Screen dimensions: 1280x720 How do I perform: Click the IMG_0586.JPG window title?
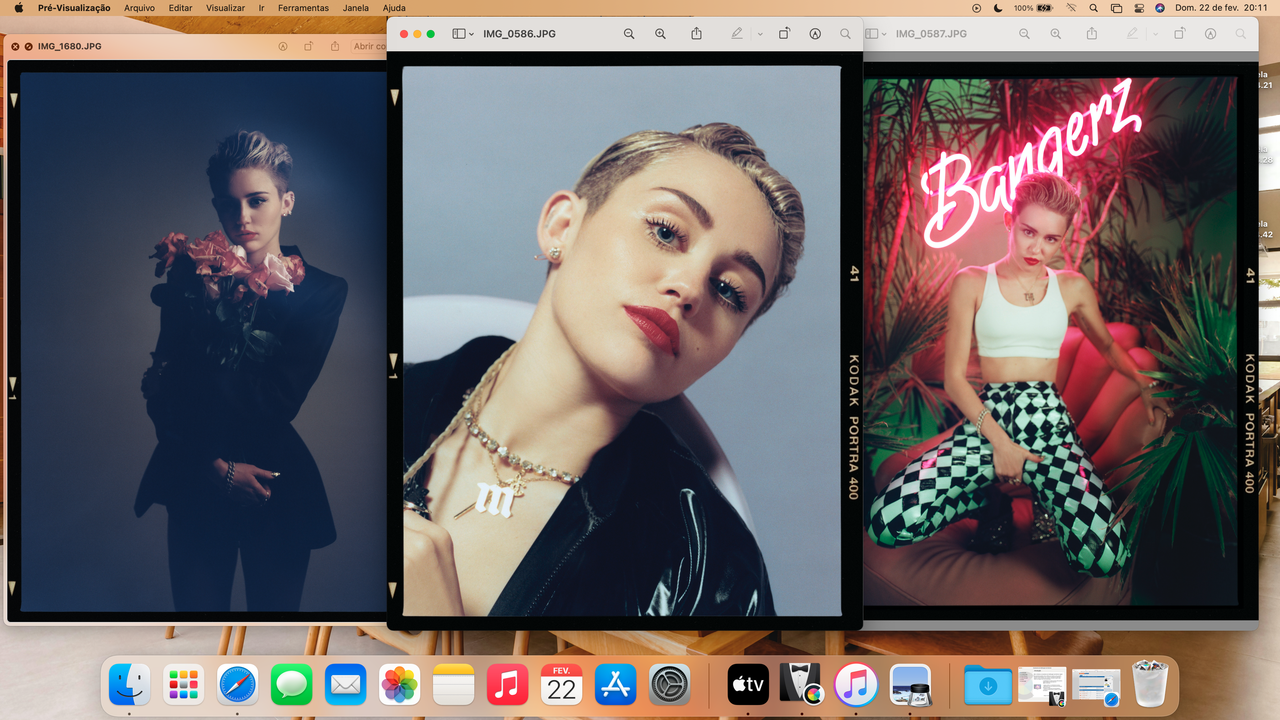tap(519, 34)
